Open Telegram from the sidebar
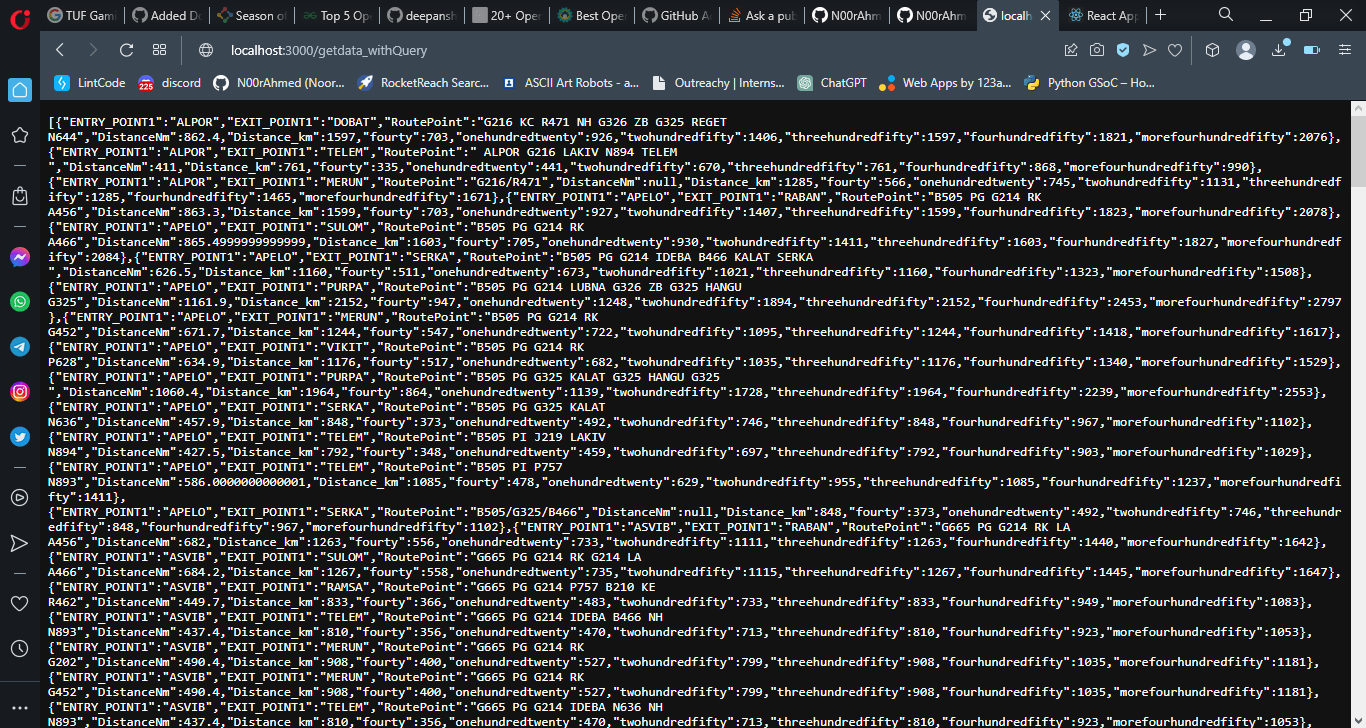 19,346
